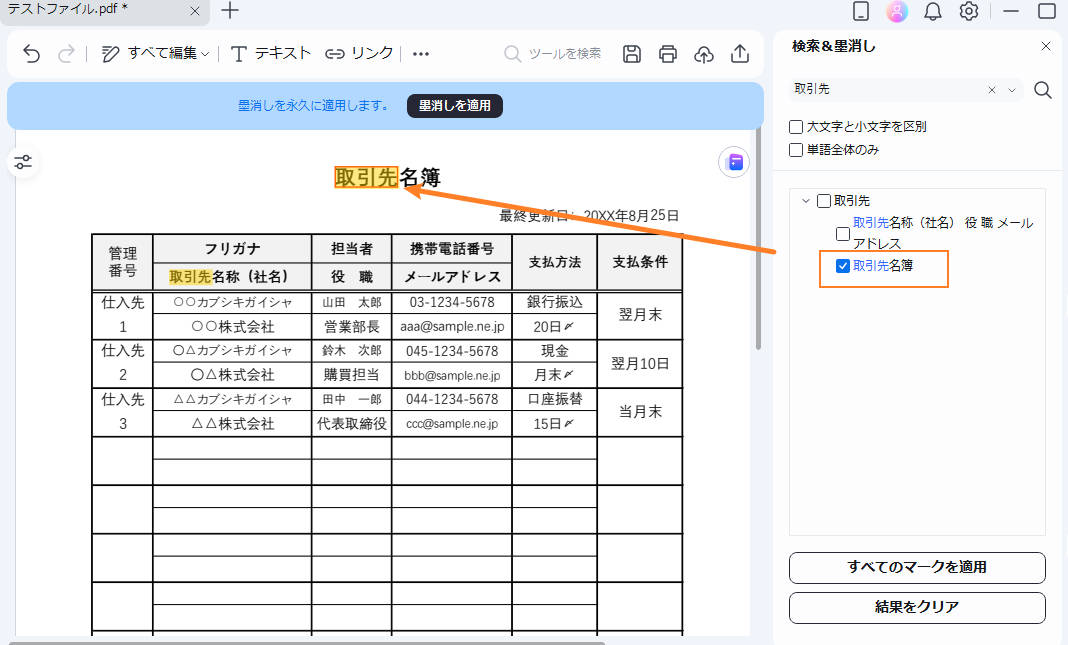Click the 墨消しを適用 (Apply redaction) button
Viewport: 1068px width, 645px height.
(454, 105)
